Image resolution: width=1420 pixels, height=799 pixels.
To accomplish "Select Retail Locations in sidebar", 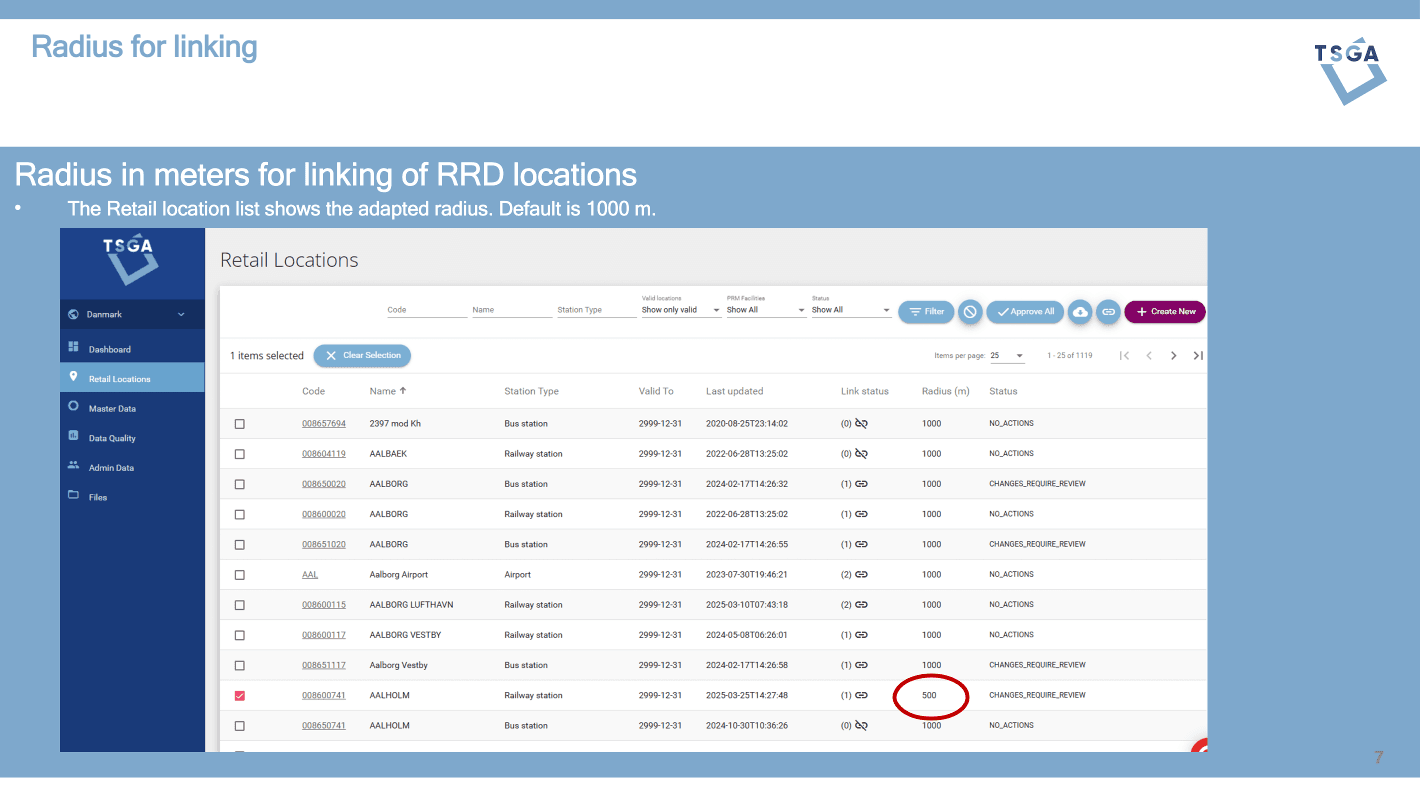I will [132, 378].
